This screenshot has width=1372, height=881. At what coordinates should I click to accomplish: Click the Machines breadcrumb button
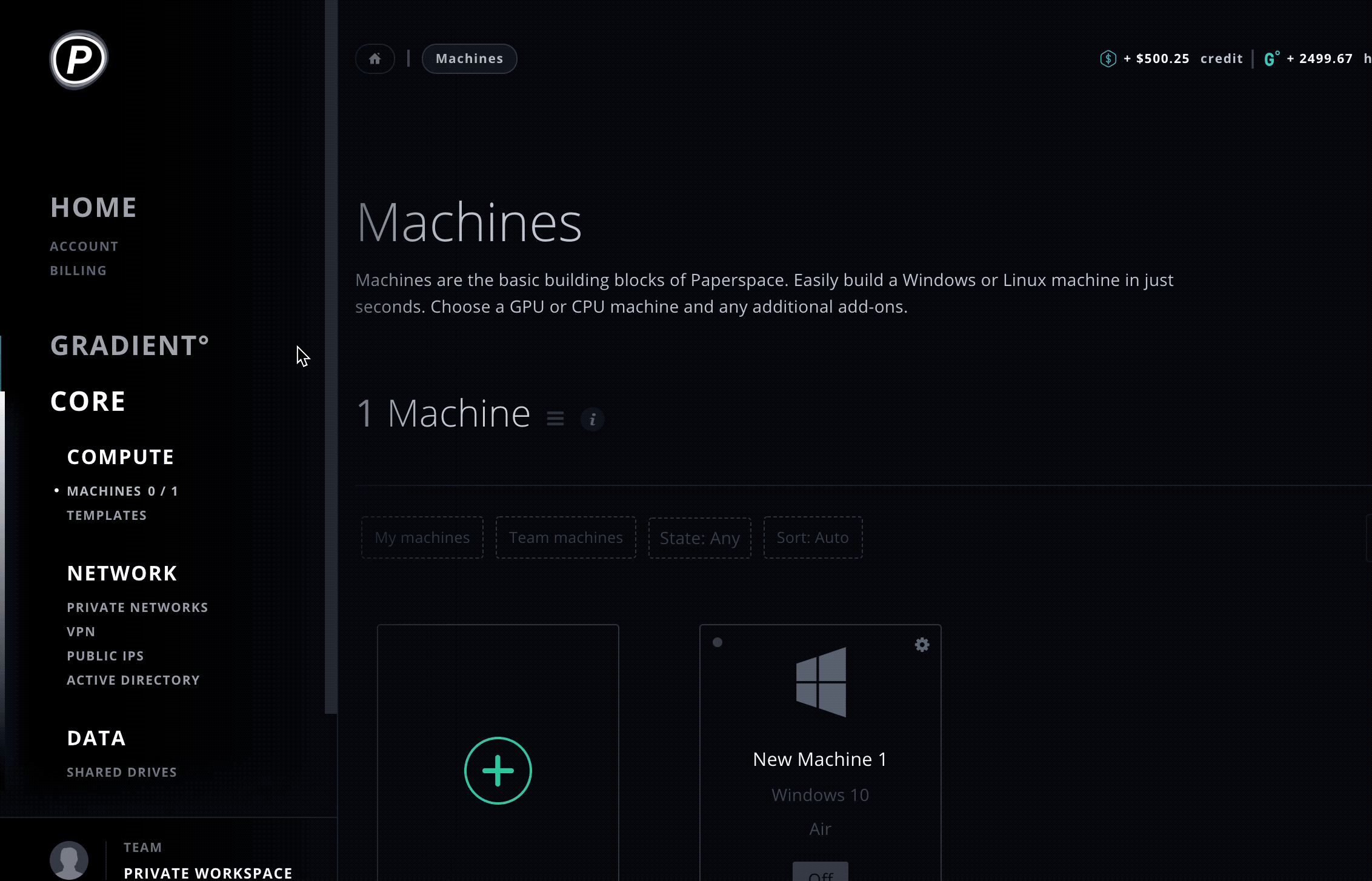click(x=469, y=59)
